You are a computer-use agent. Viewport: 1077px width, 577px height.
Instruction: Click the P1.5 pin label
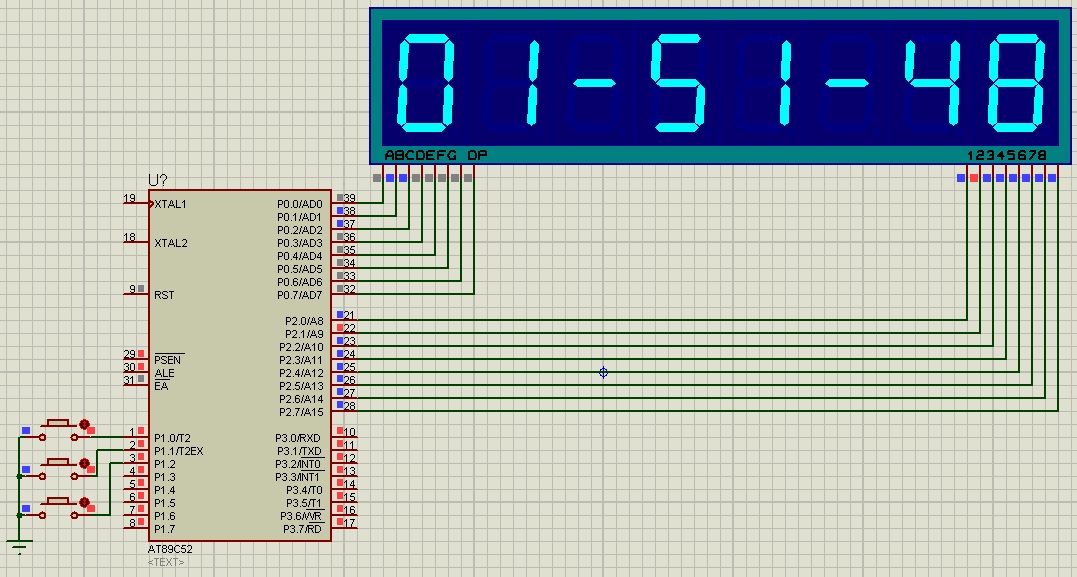[165, 504]
